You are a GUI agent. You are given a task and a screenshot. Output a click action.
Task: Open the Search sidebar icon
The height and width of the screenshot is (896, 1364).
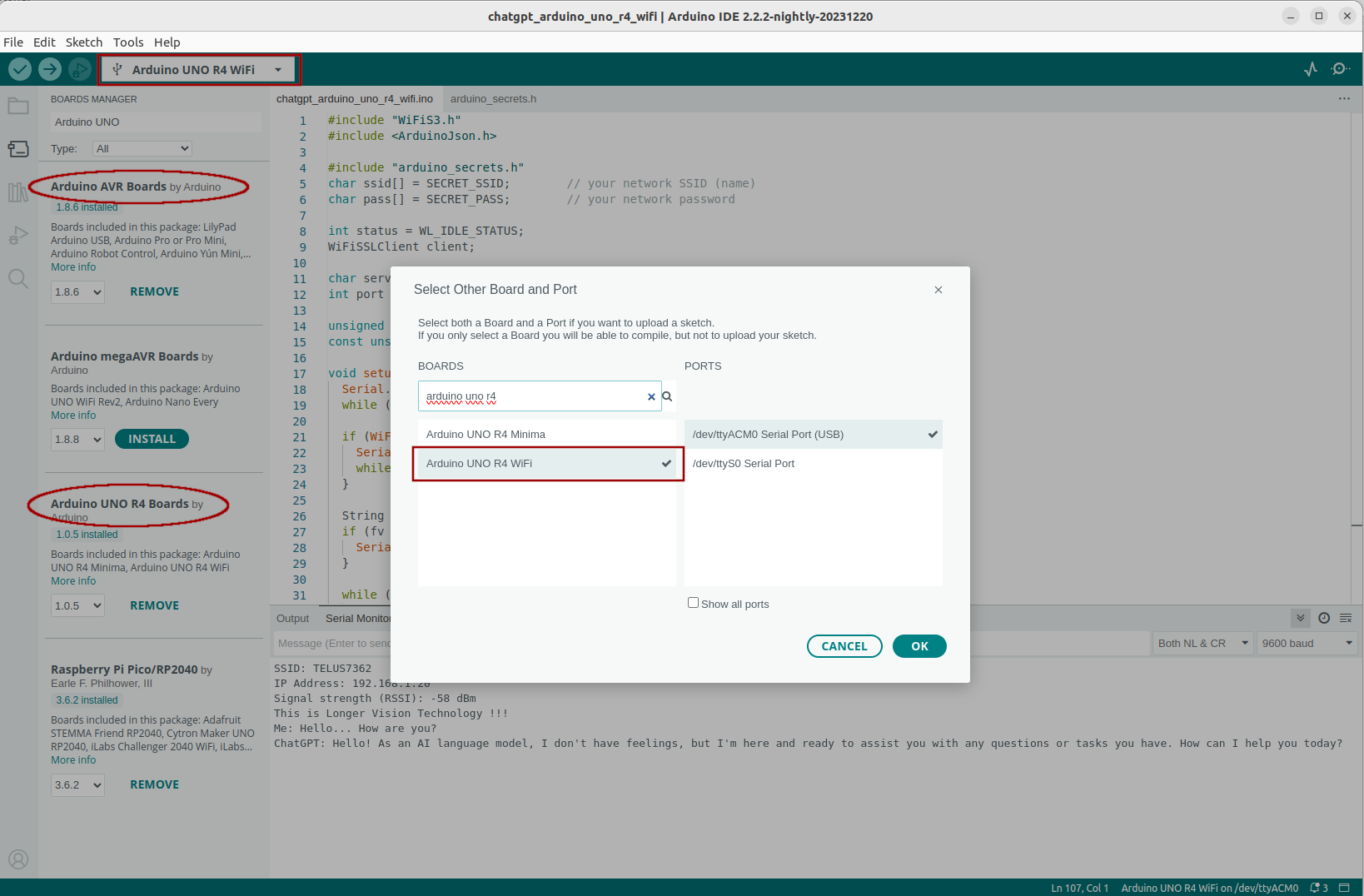pyautogui.click(x=18, y=278)
